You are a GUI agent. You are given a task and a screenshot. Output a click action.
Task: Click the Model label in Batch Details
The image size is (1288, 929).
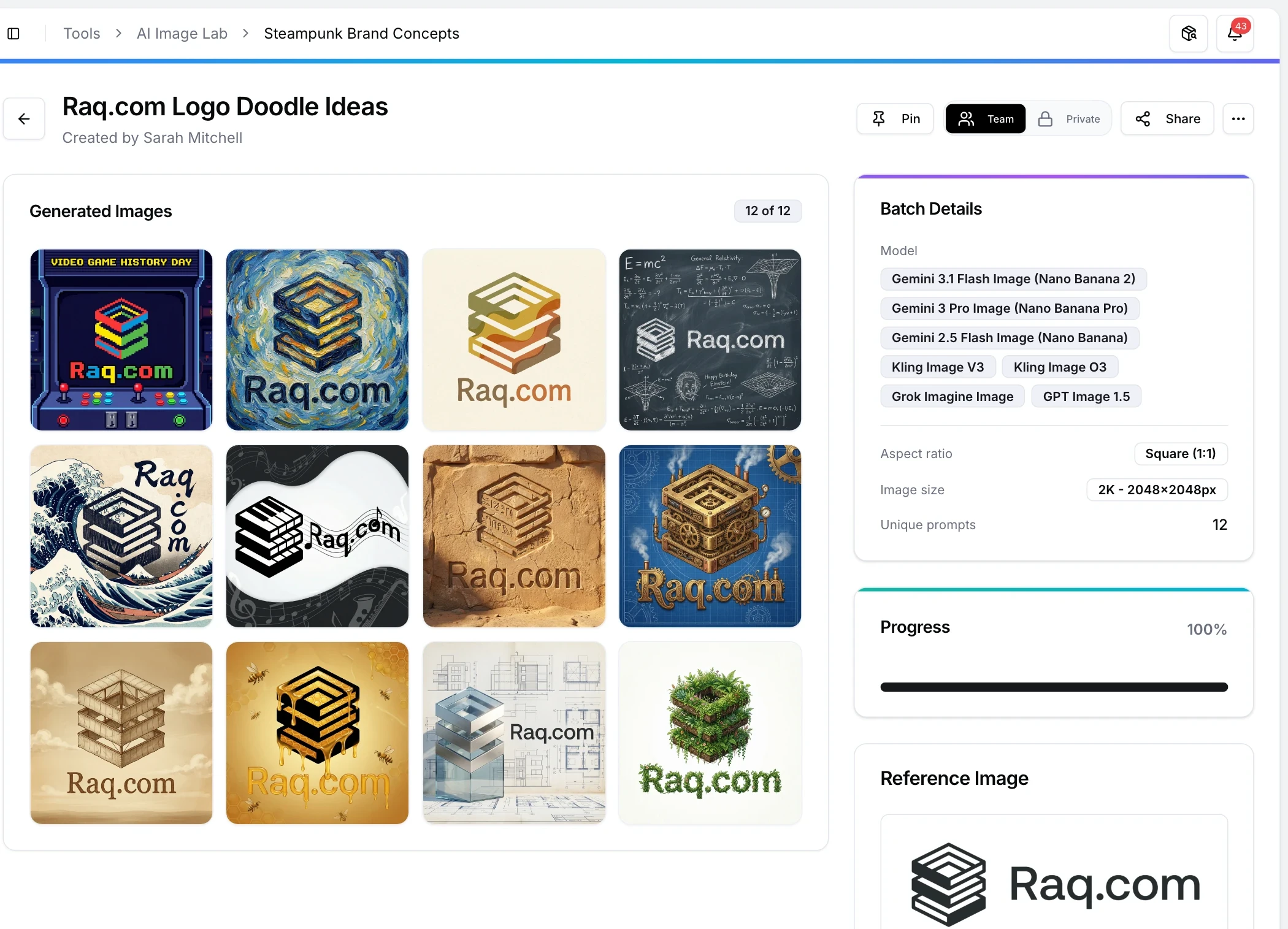tap(899, 251)
